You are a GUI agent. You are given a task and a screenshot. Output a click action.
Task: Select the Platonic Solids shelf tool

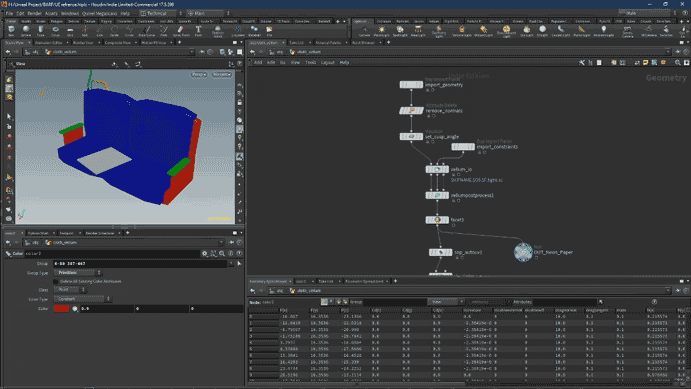click(x=218, y=30)
